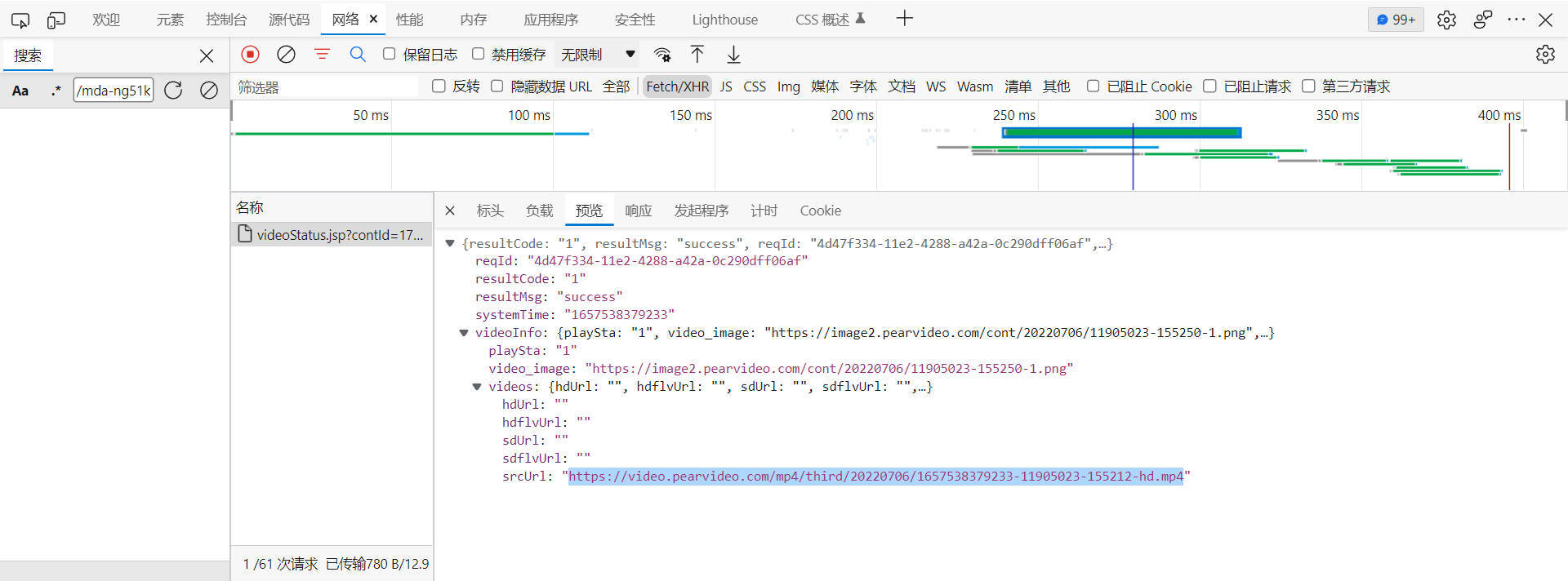Open the Headers (标头) tab
The height and width of the screenshot is (581, 1568).
(490, 211)
